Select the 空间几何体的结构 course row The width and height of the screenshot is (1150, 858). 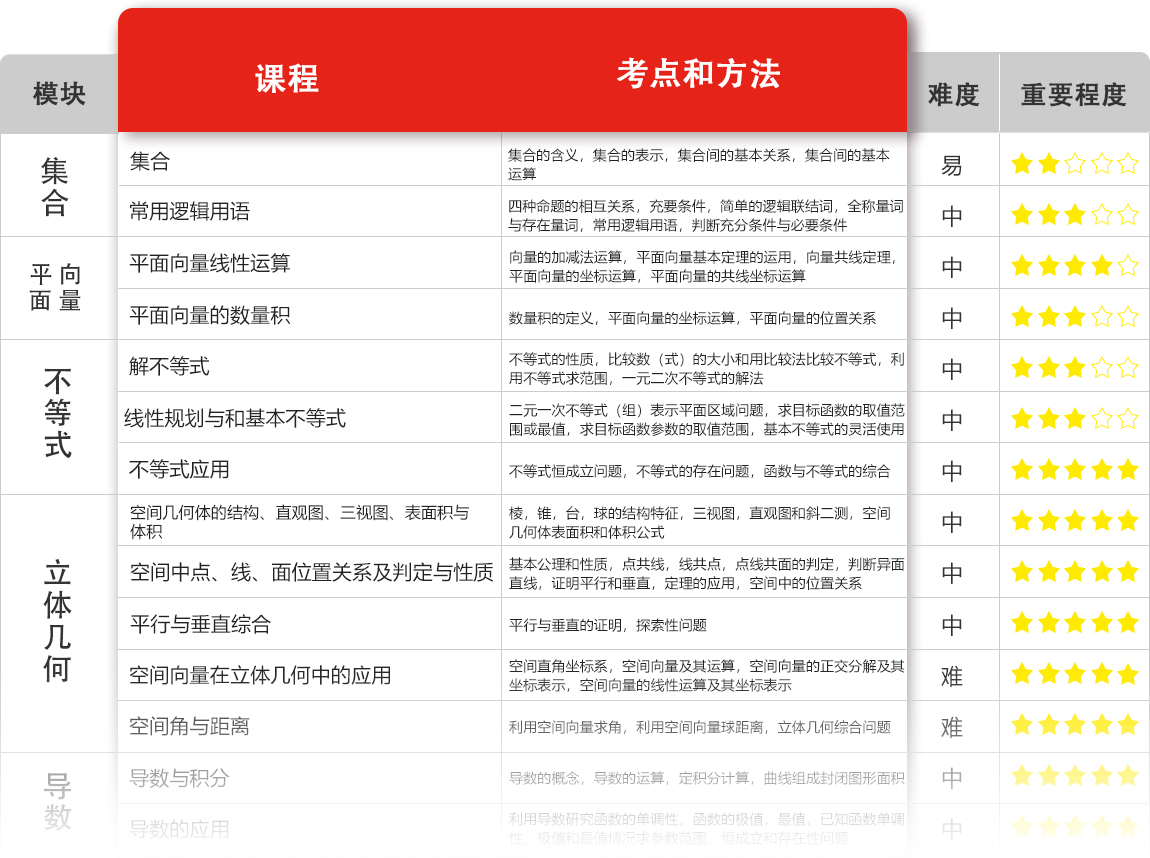(x=310, y=521)
